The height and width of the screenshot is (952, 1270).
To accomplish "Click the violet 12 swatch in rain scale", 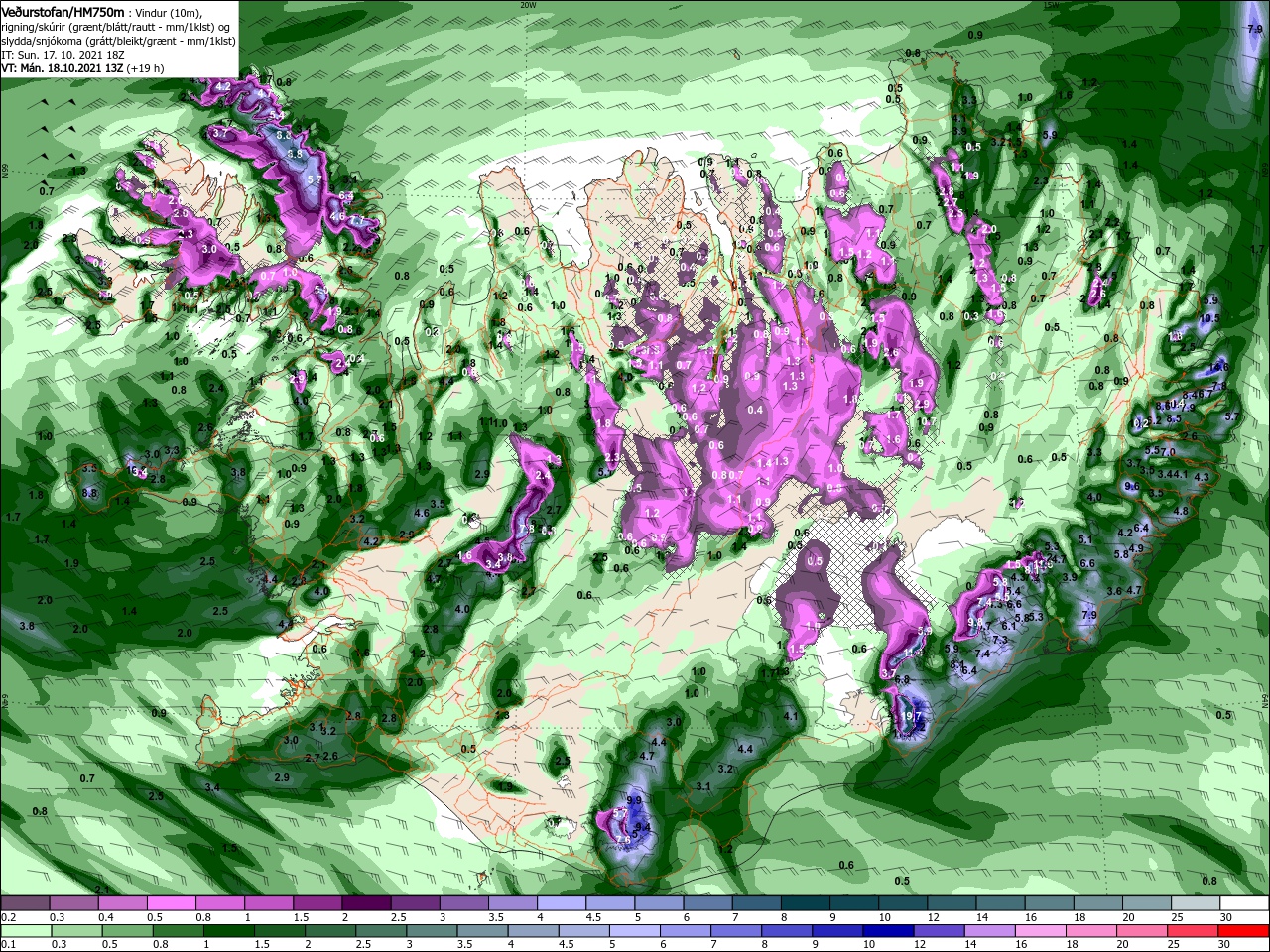I will tap(938, 931).
